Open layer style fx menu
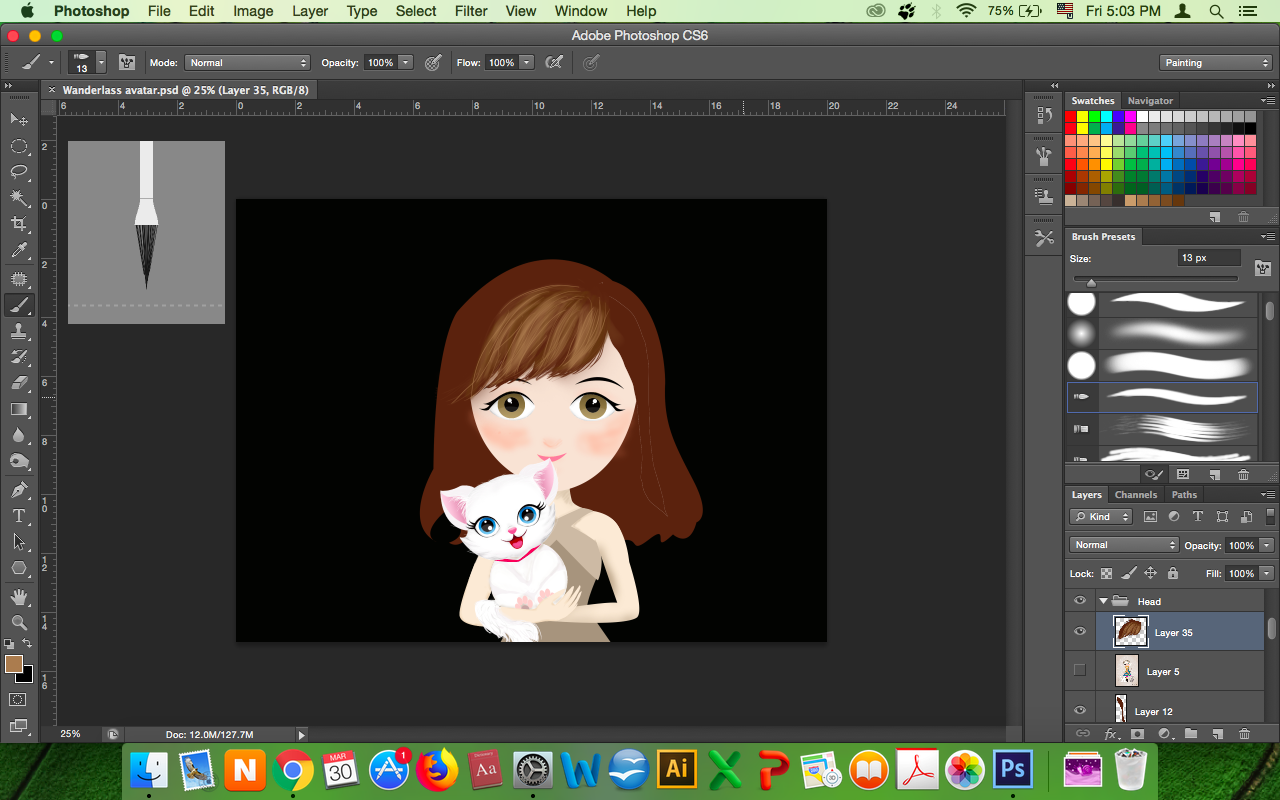Screen dimensions: 1280x800 tap(1111, 734)
